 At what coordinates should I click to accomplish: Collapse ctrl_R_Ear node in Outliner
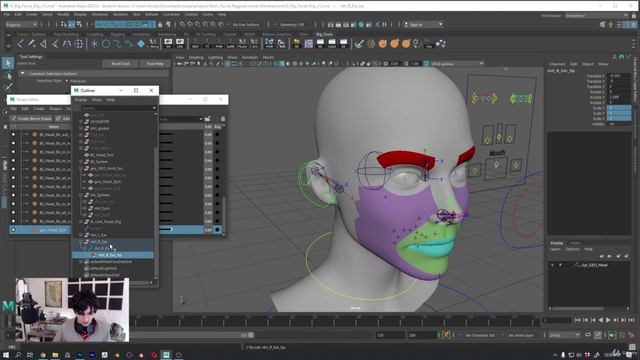81,242
